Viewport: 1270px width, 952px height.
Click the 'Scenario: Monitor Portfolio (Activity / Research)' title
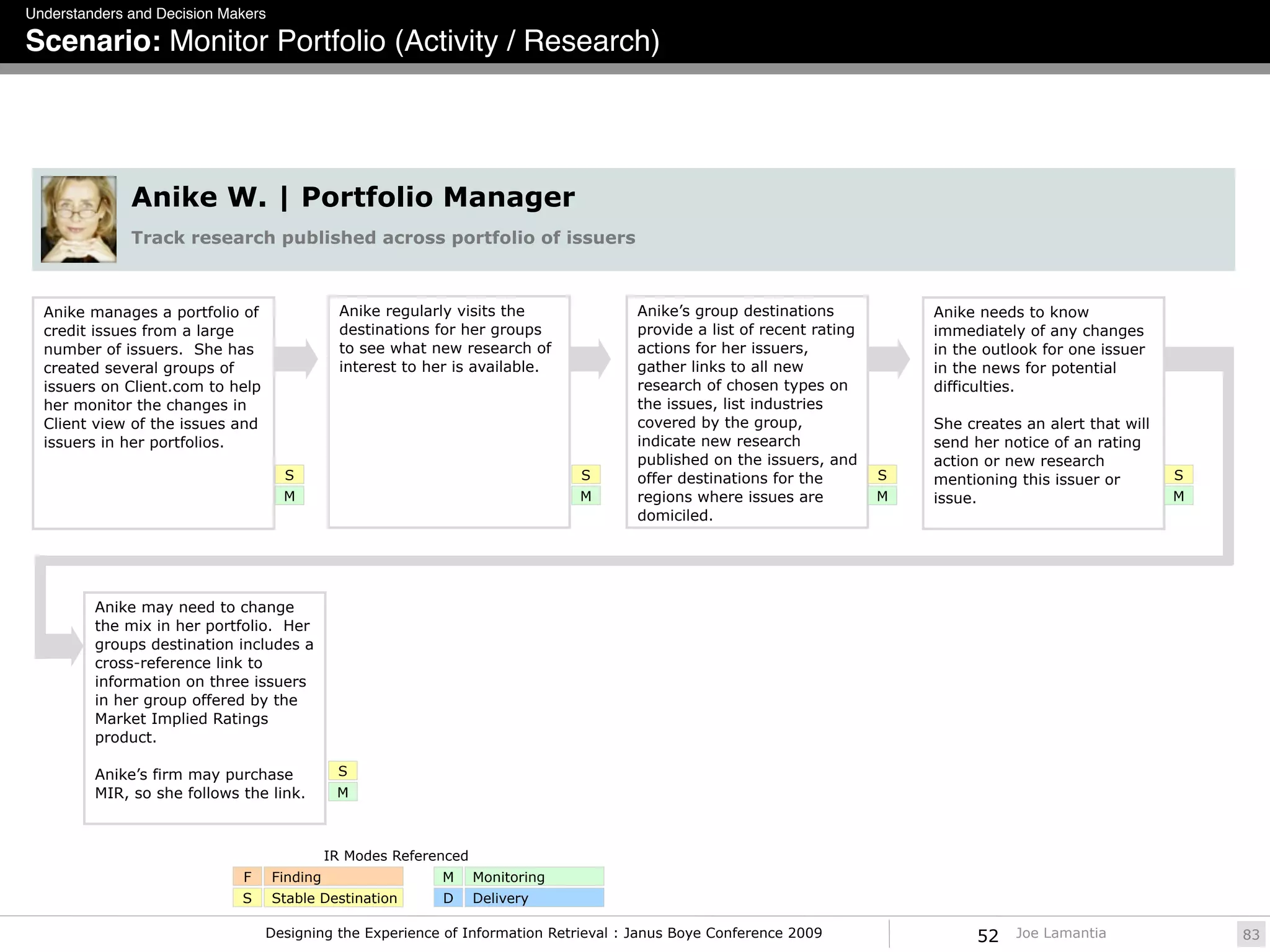[x=342, y=41]
